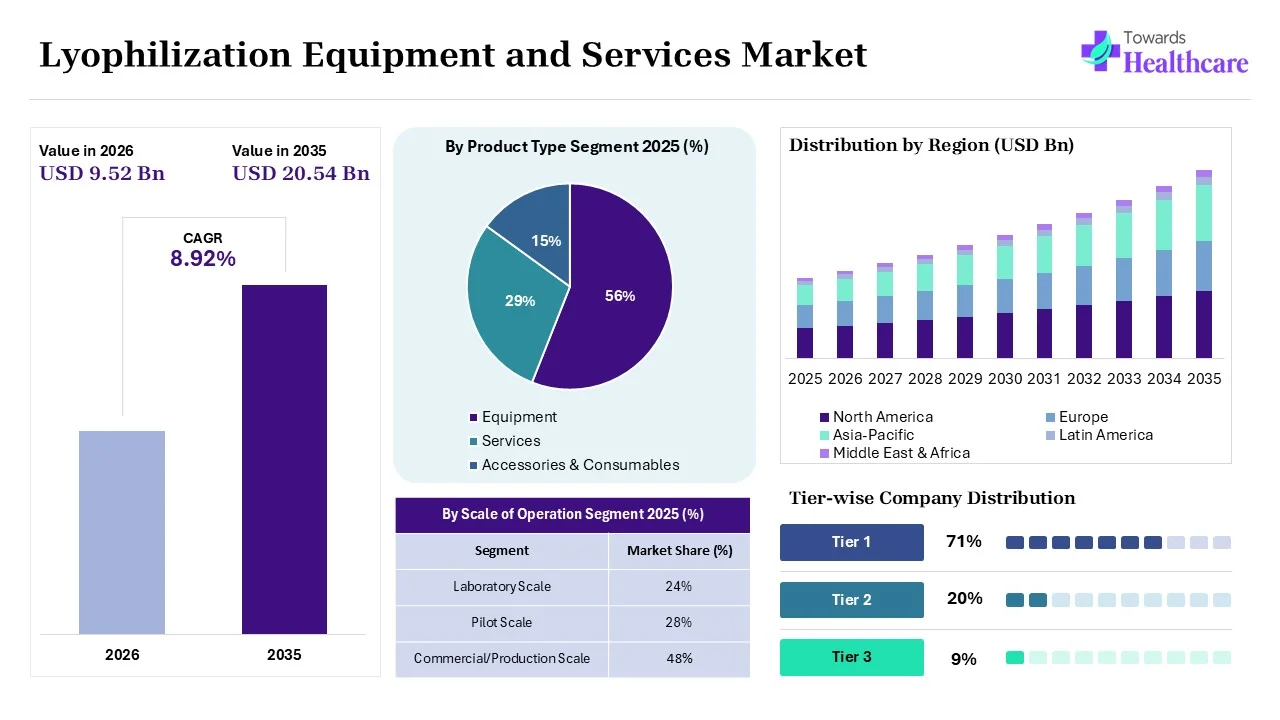Click the Tier 3 progress indicator
The height and width of the screenshot is (720, 1280).
[1118, 657]
